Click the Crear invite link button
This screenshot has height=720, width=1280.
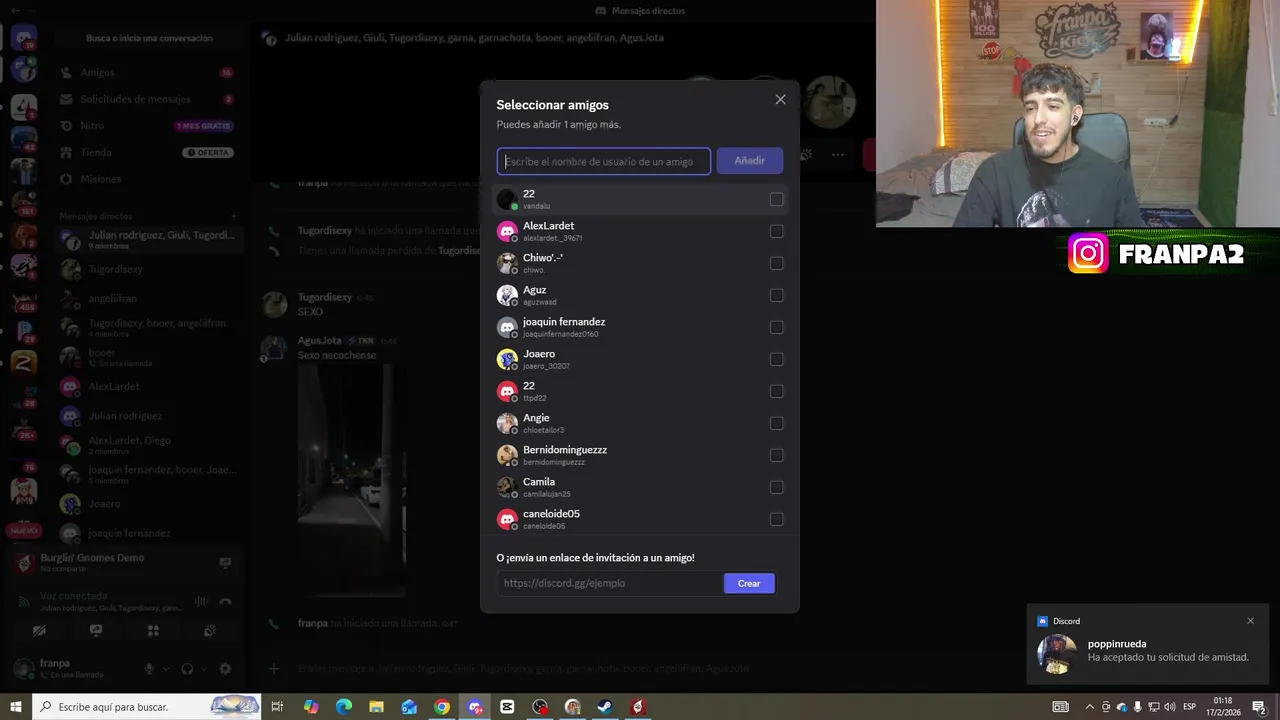pyautogui.click(x=749, y=583)
